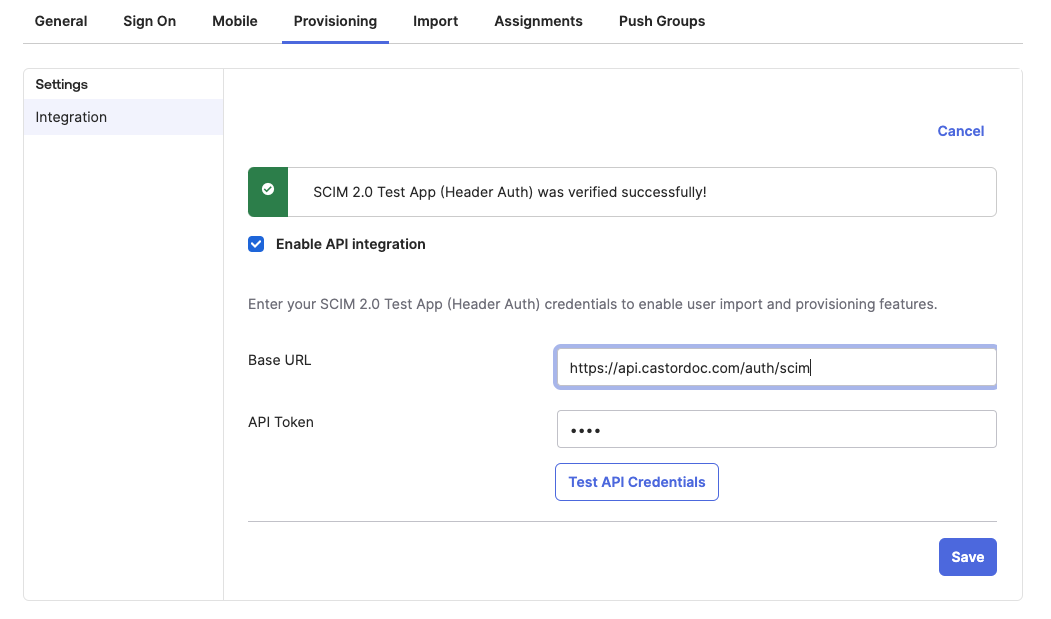Click the Base URL field label
The height and width of the screenshot is (619, 1051).
[279, 360]
